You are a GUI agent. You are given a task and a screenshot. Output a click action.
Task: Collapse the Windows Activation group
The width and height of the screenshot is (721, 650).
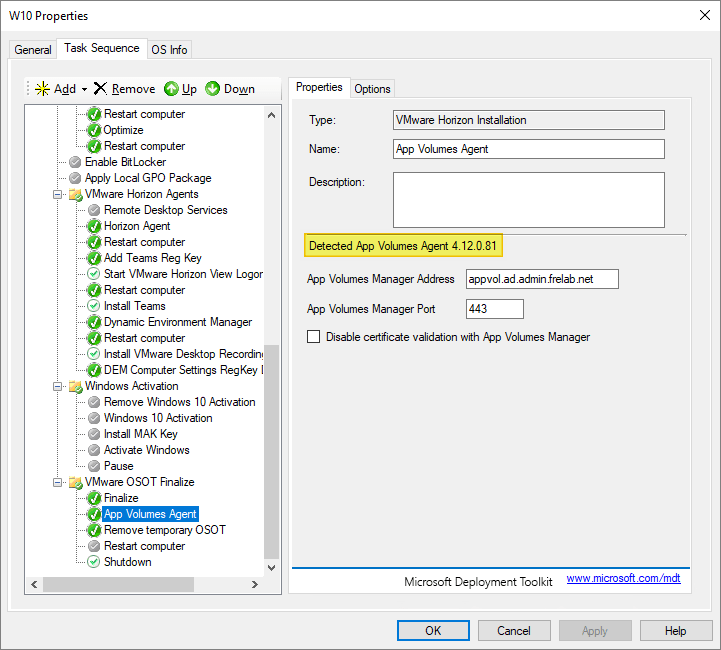pyautogui.click(x=59, y=386)
